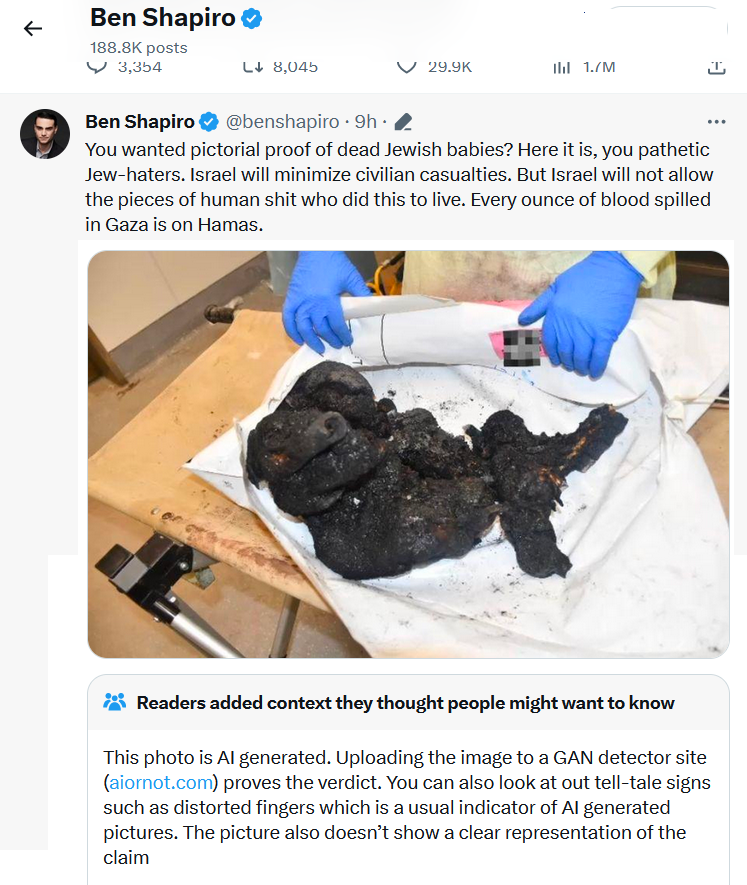This screenshot has width=747, height=885.
Task: Open the 9h timestamp link
Action: (x=366, y=122)
